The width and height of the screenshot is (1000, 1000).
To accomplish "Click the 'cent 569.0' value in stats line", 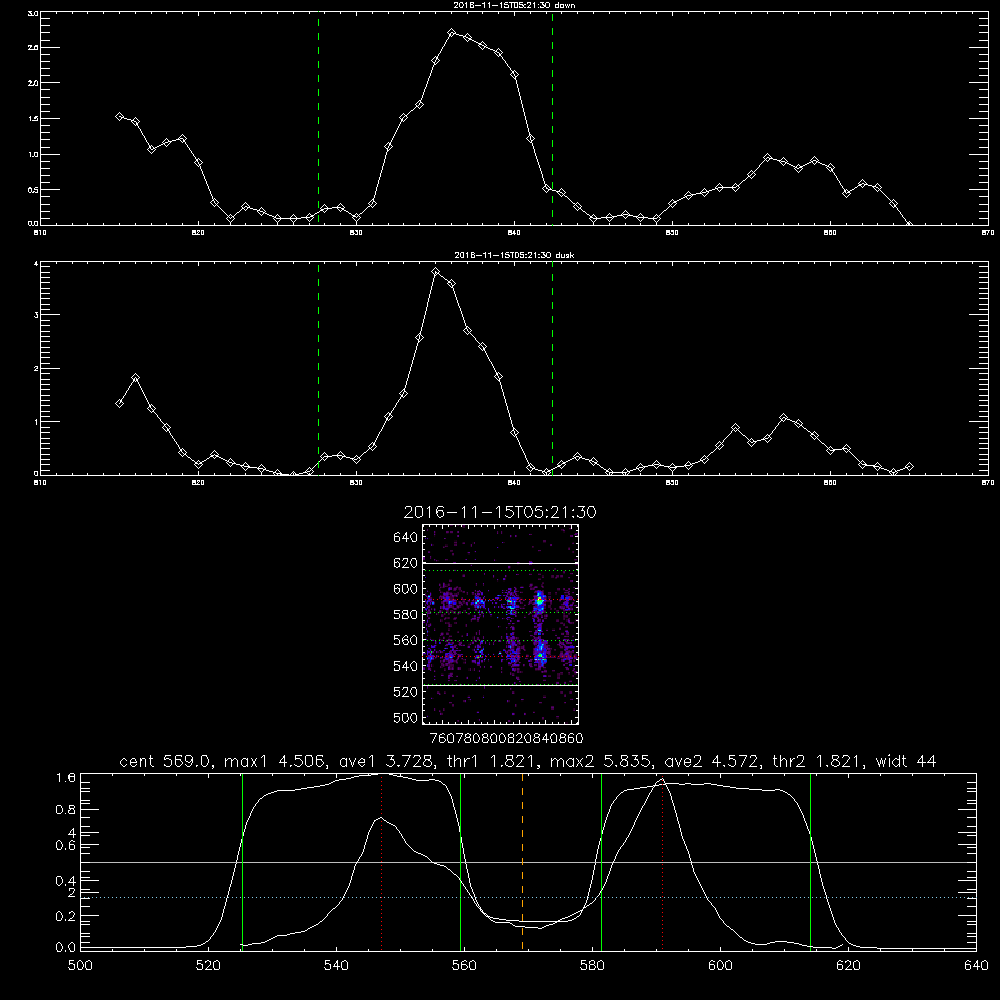I will 165,761.
